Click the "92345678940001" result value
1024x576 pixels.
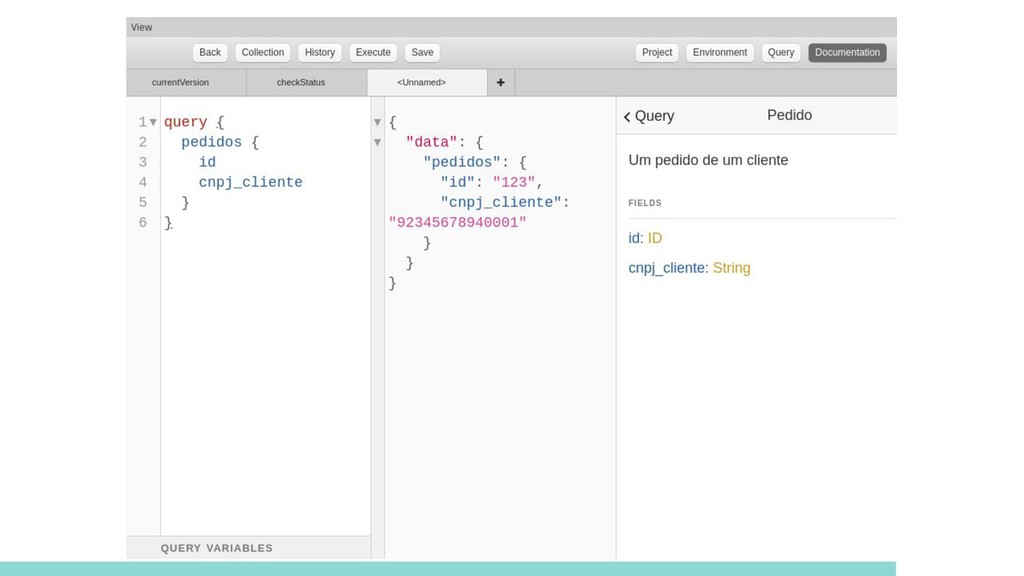point(457,223)
